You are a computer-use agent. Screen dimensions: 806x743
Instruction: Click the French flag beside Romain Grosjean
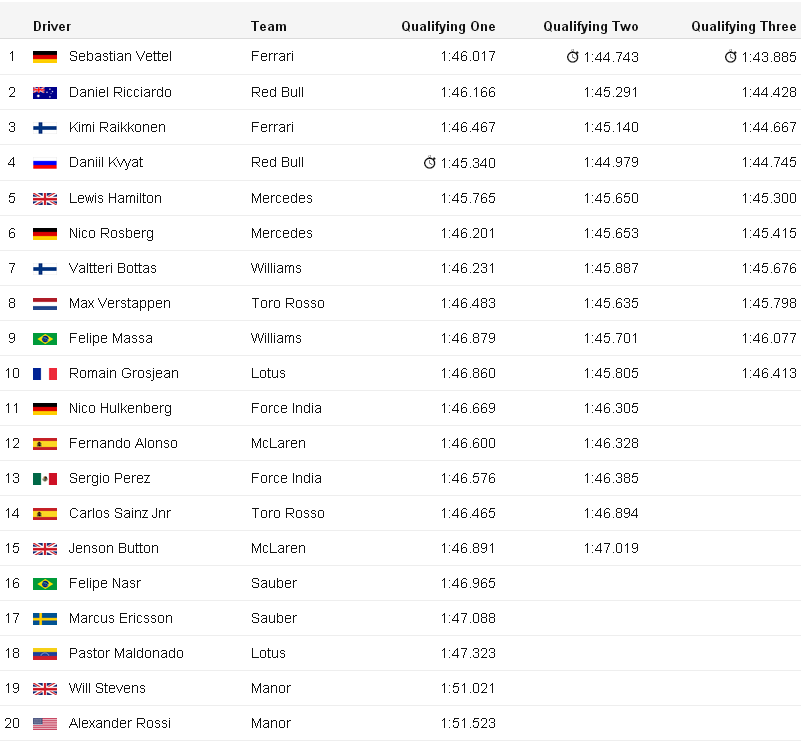(x=45, y=373)
